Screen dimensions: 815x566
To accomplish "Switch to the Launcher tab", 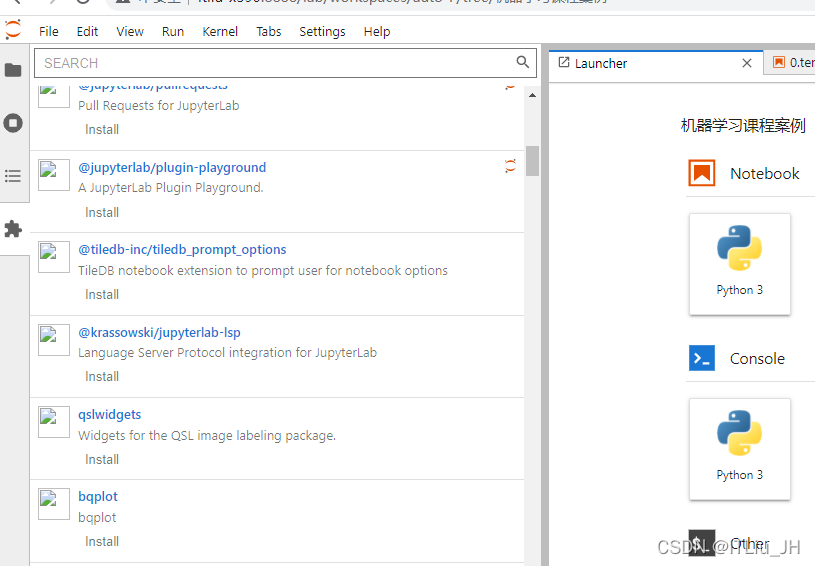I will pos(656,63).
